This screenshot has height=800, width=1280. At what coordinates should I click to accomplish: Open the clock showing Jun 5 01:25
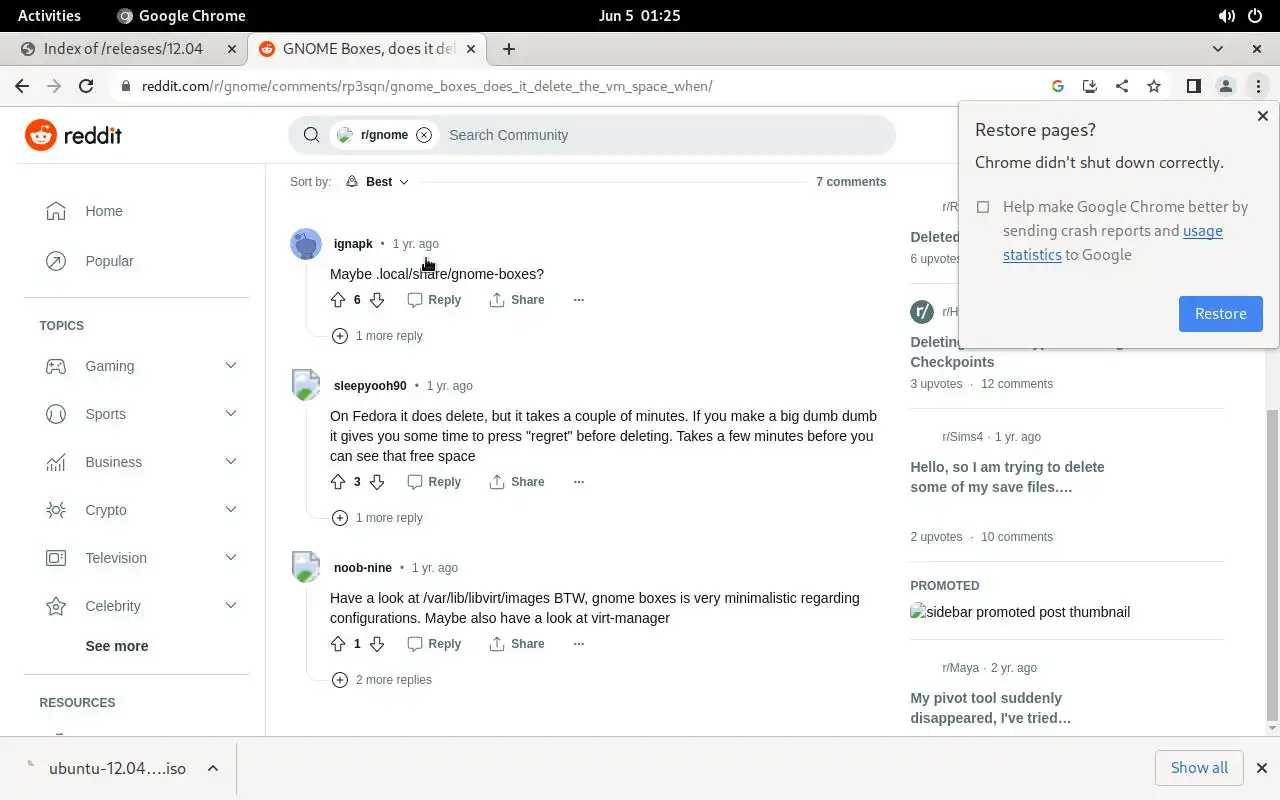click(x=640, y=15)
